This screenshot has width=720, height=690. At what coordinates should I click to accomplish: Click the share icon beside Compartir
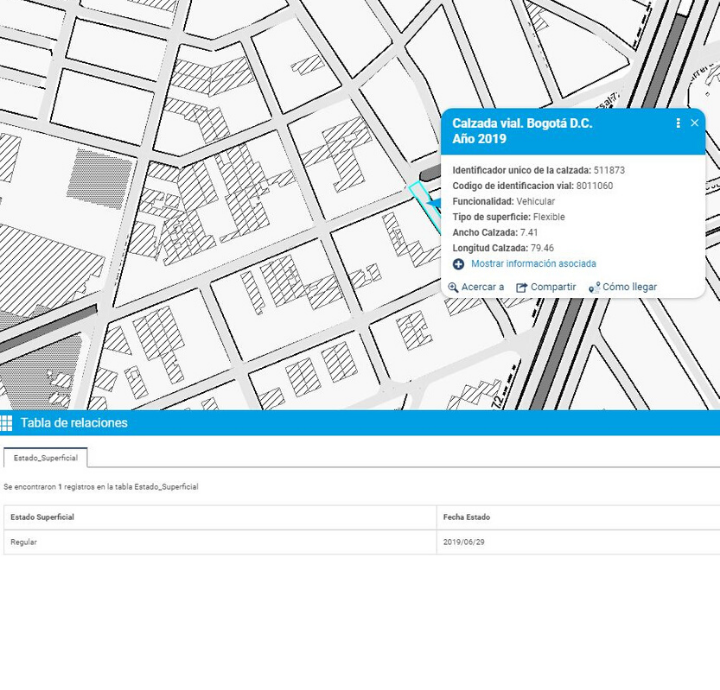point(521,287)
